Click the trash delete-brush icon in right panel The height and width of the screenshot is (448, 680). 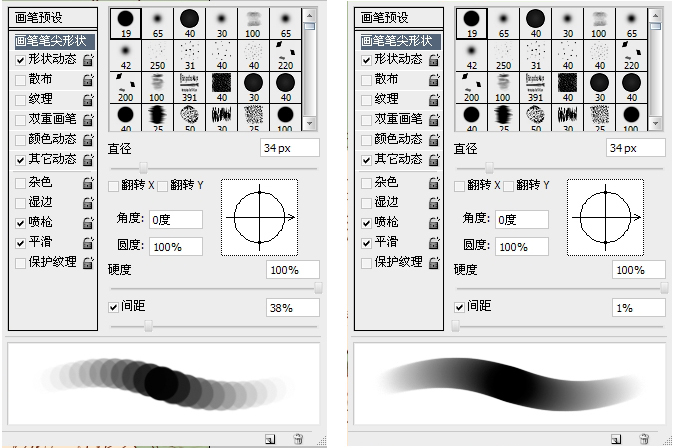pos(644,439)
